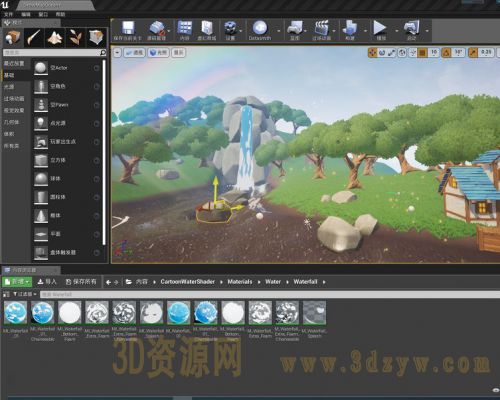Click the Cinematics clapperboard icon
The width and height of the screenshot is (500, 400).
(x=321, y=28)
